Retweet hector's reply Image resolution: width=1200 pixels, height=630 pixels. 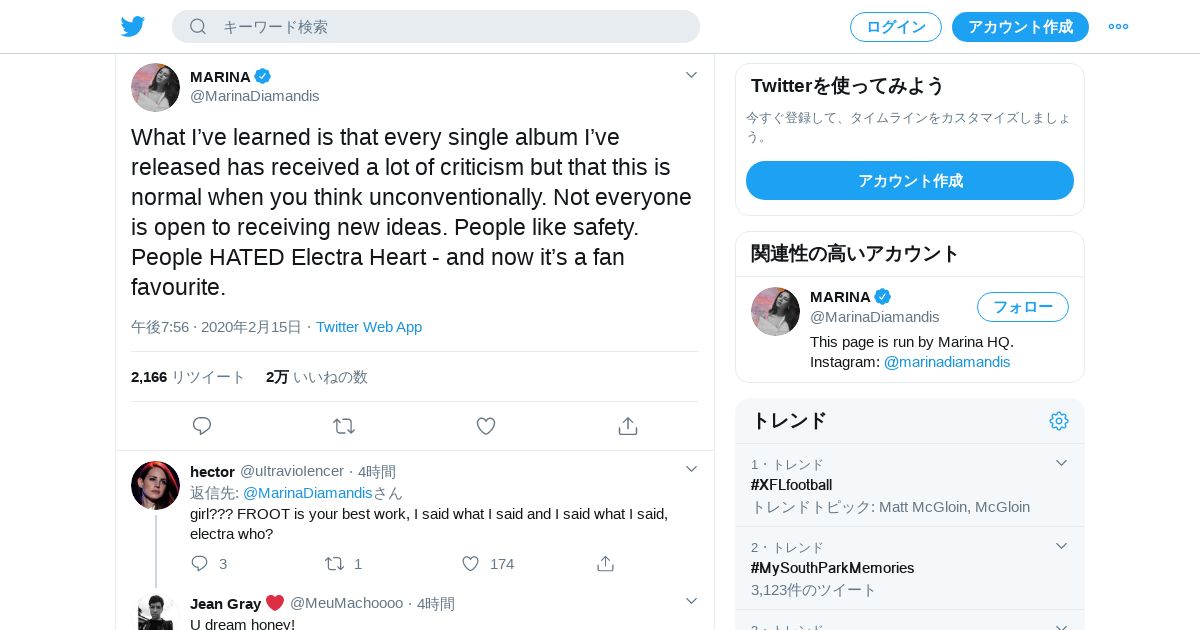[x=335, y=564]
